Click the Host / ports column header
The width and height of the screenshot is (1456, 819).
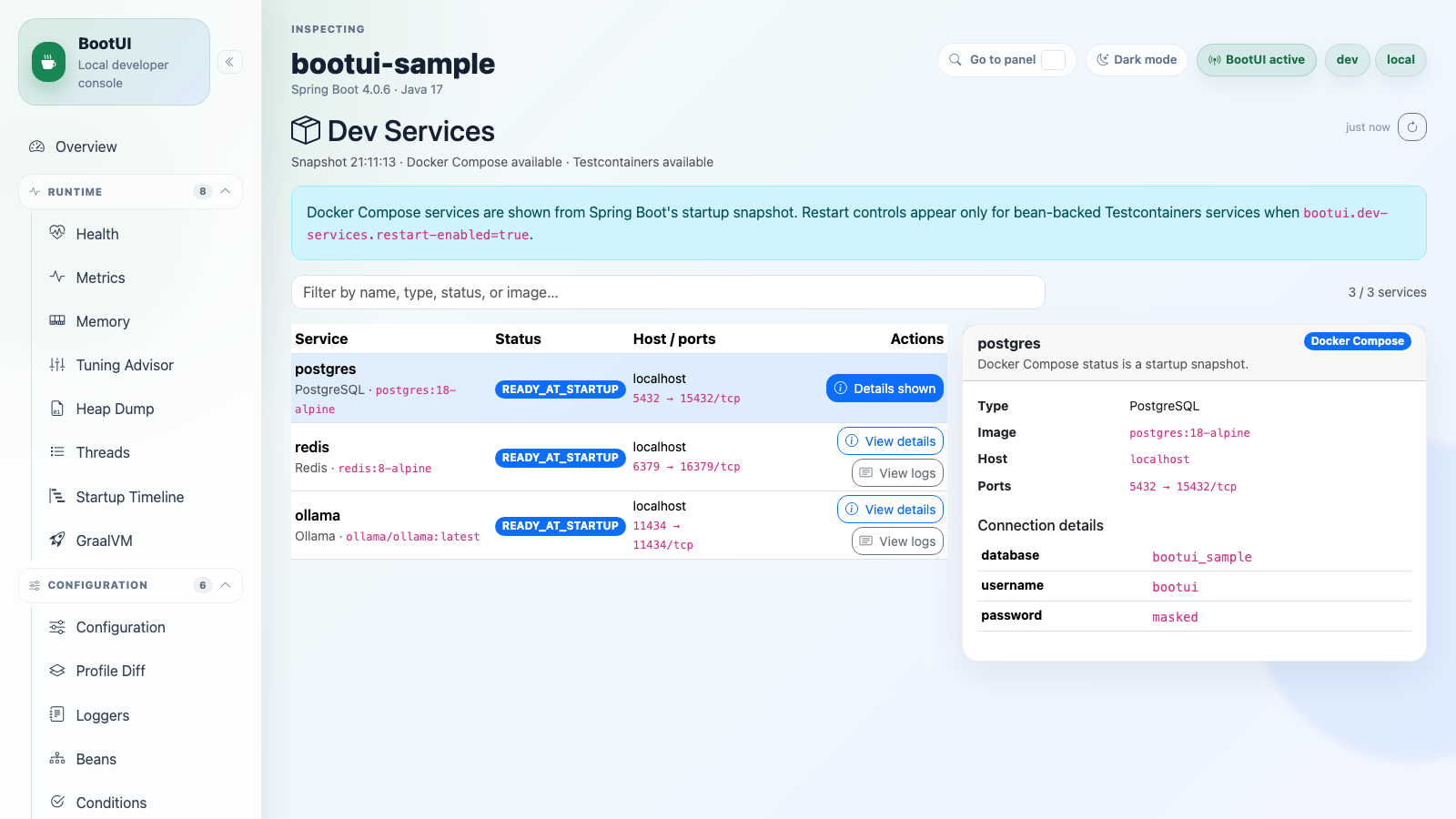[674, 339]
